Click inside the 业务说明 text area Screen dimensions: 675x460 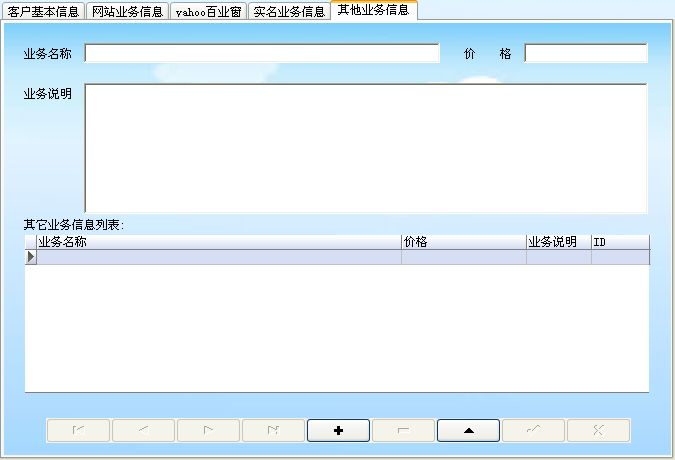click(366, 148)
